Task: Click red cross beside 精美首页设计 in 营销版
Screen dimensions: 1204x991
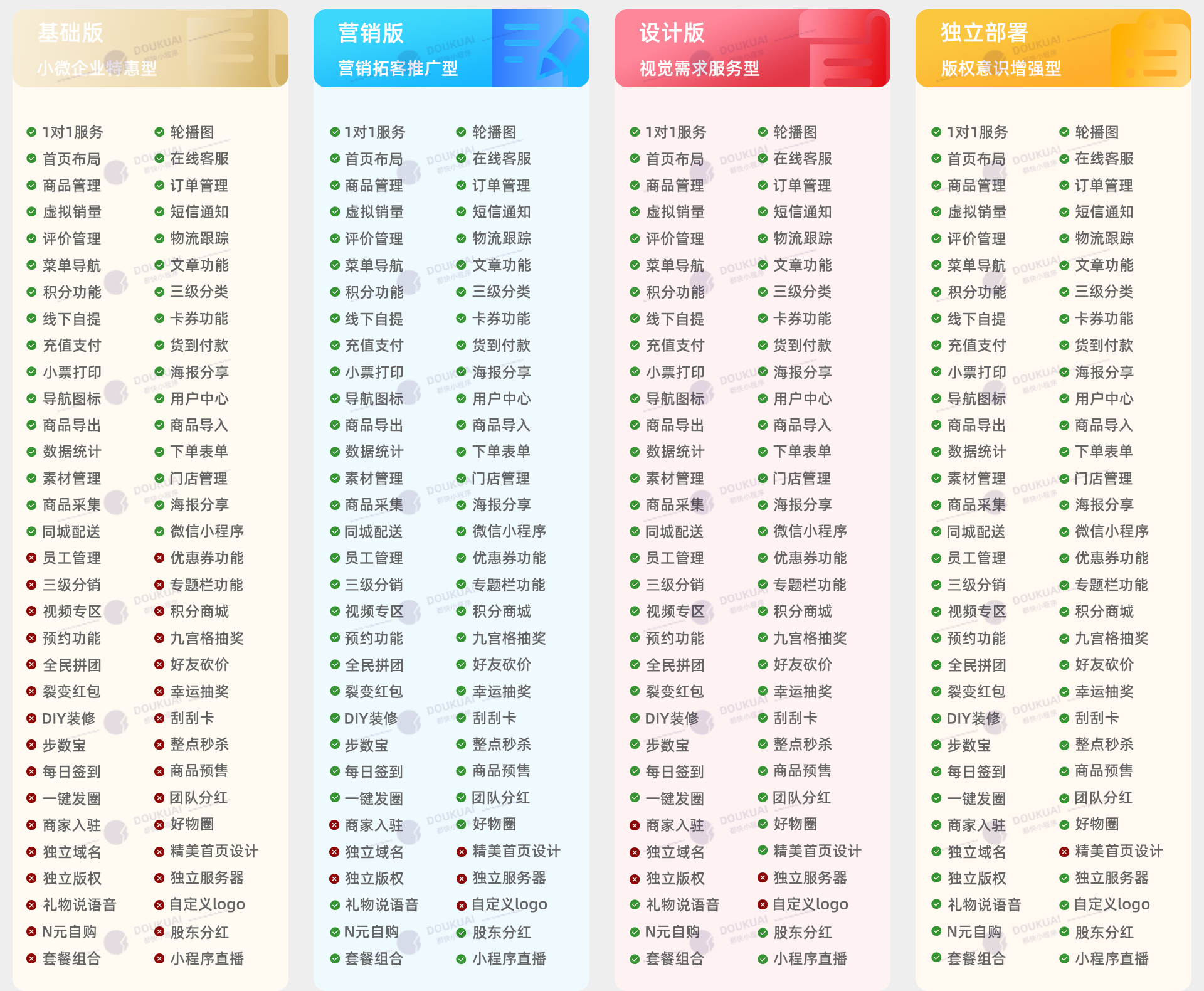Action: [461, 851]
